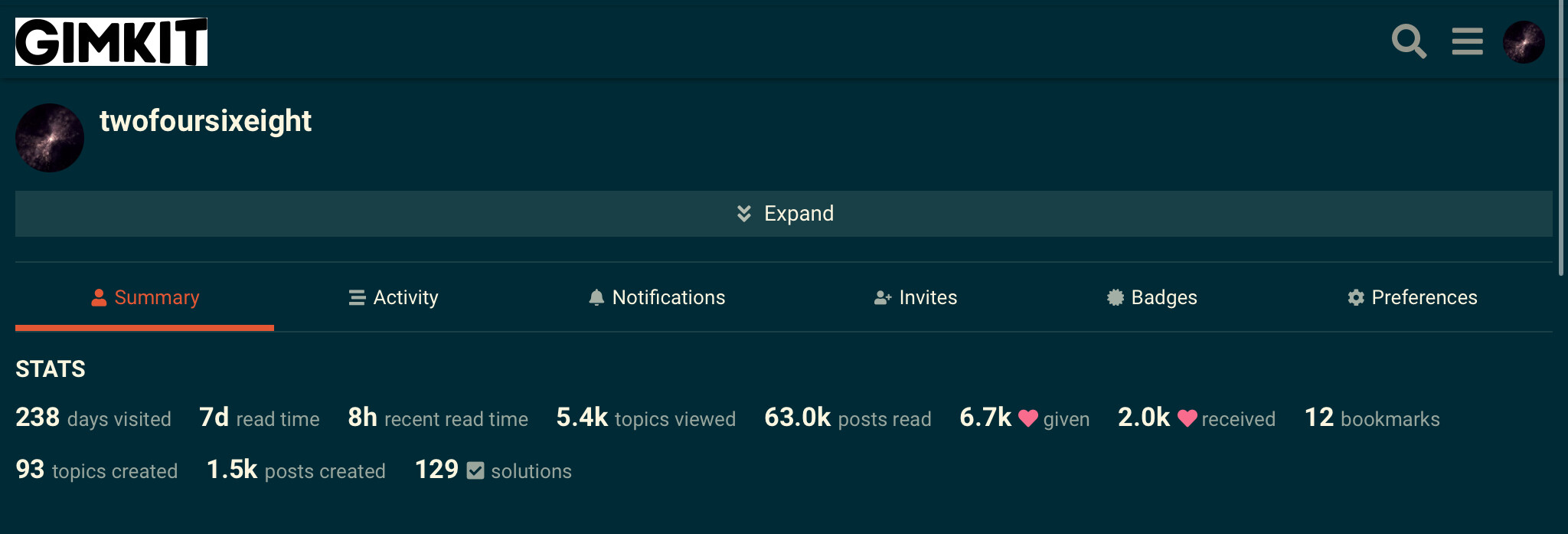This screenshot has height=534, width=1568.
Task: Open the search magnifier icon
Action: 1409,41
